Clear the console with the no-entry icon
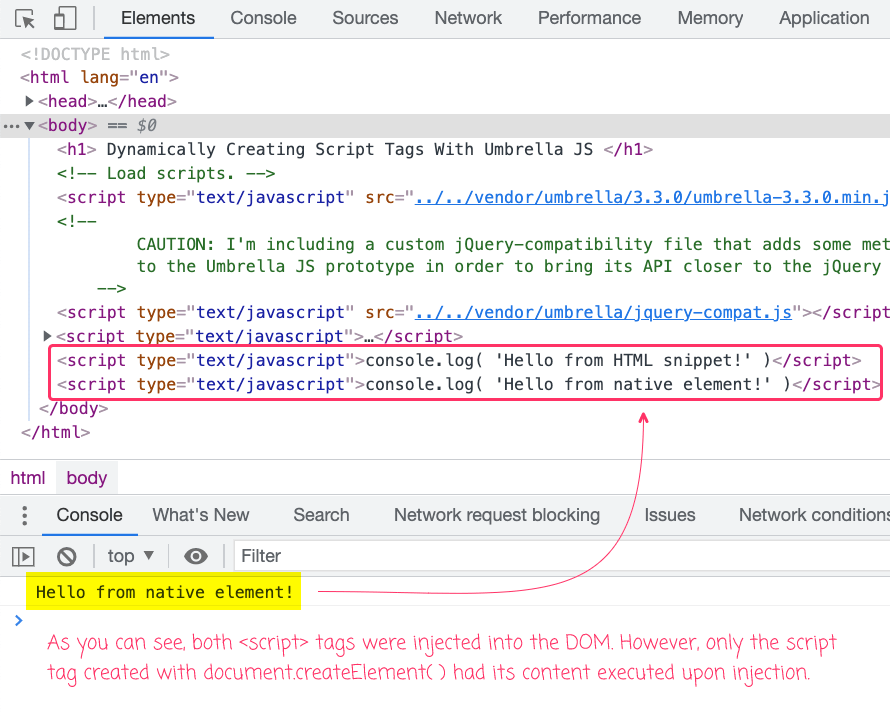This screenshot has width=890, height=719. (65, 556)
